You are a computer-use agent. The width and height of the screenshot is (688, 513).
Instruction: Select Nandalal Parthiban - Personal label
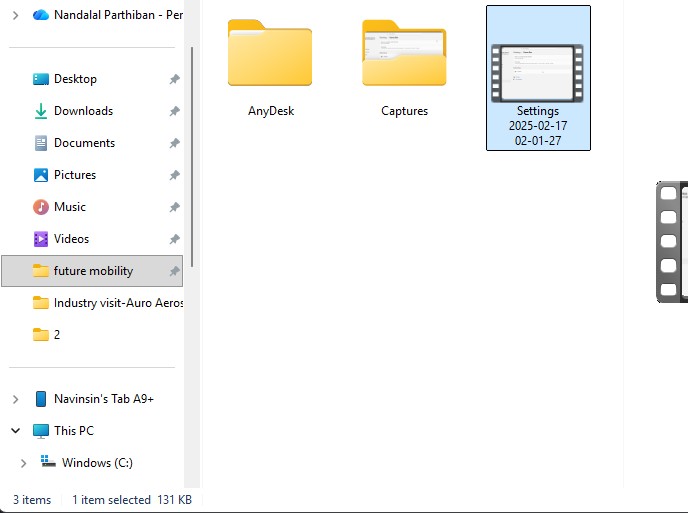pyautogui.click(x=118, y=15)
